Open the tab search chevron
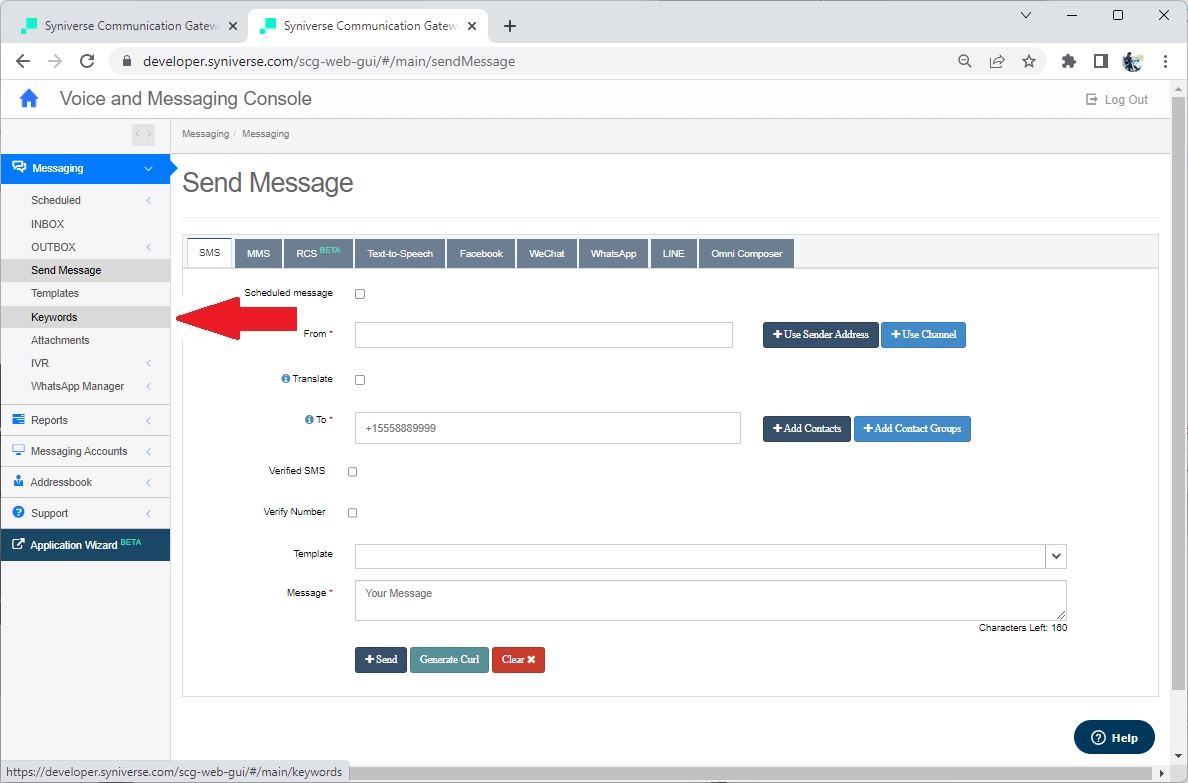The width and height of the screenshot is (1188, 783). [1026, 15]
